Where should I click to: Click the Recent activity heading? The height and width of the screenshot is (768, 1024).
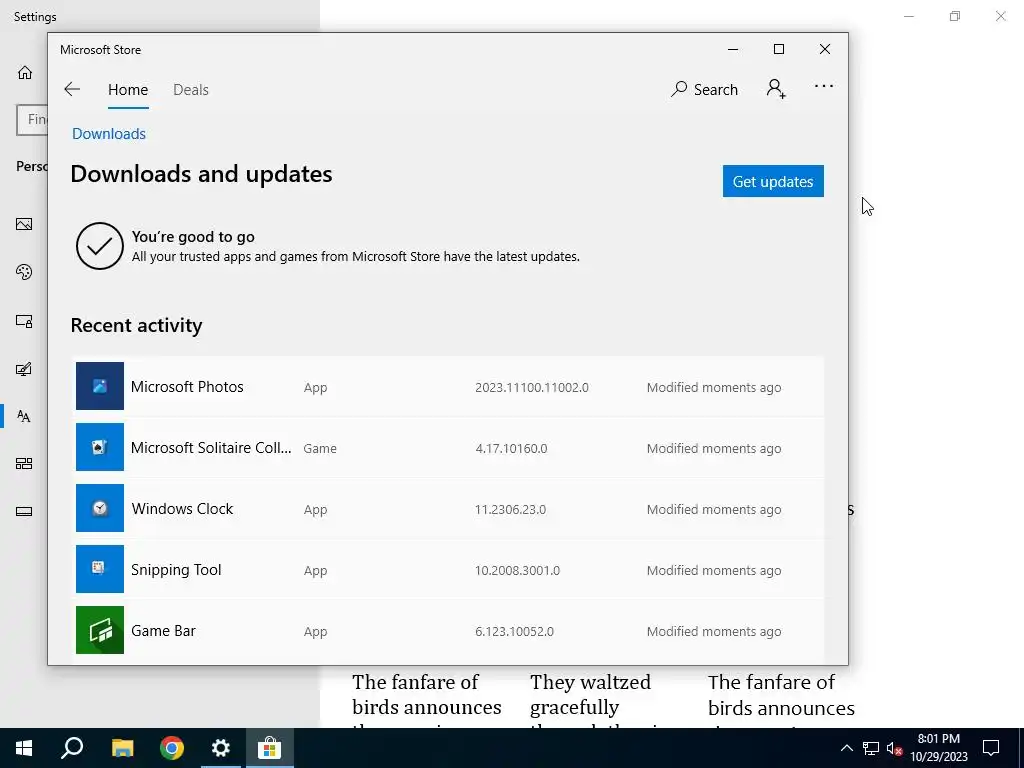coord(136,325)
